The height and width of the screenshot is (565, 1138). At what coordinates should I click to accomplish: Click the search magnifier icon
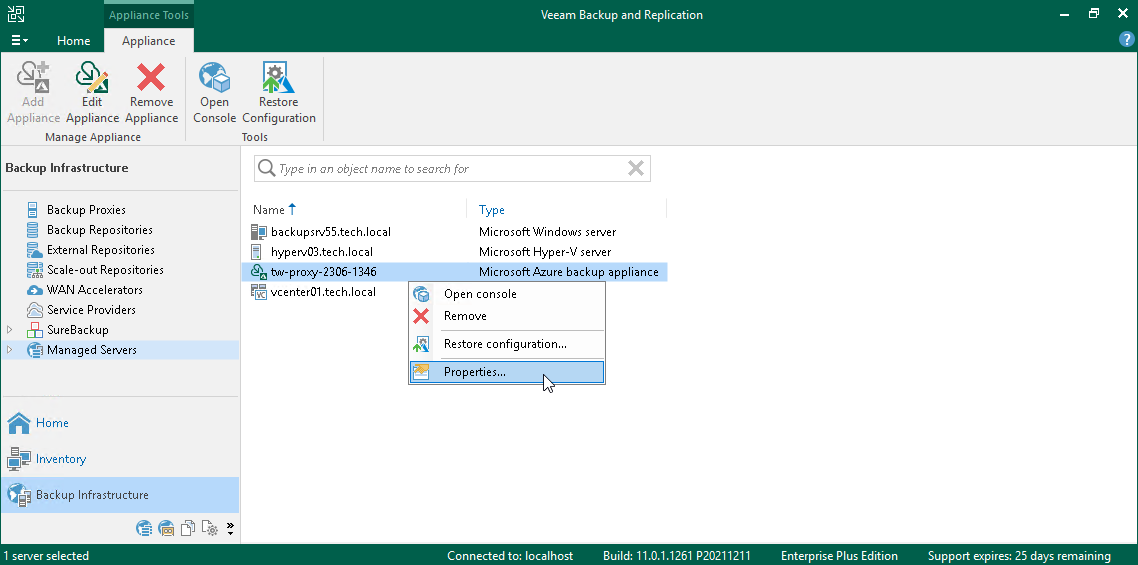pyautogui.click(x=266, y=168)
